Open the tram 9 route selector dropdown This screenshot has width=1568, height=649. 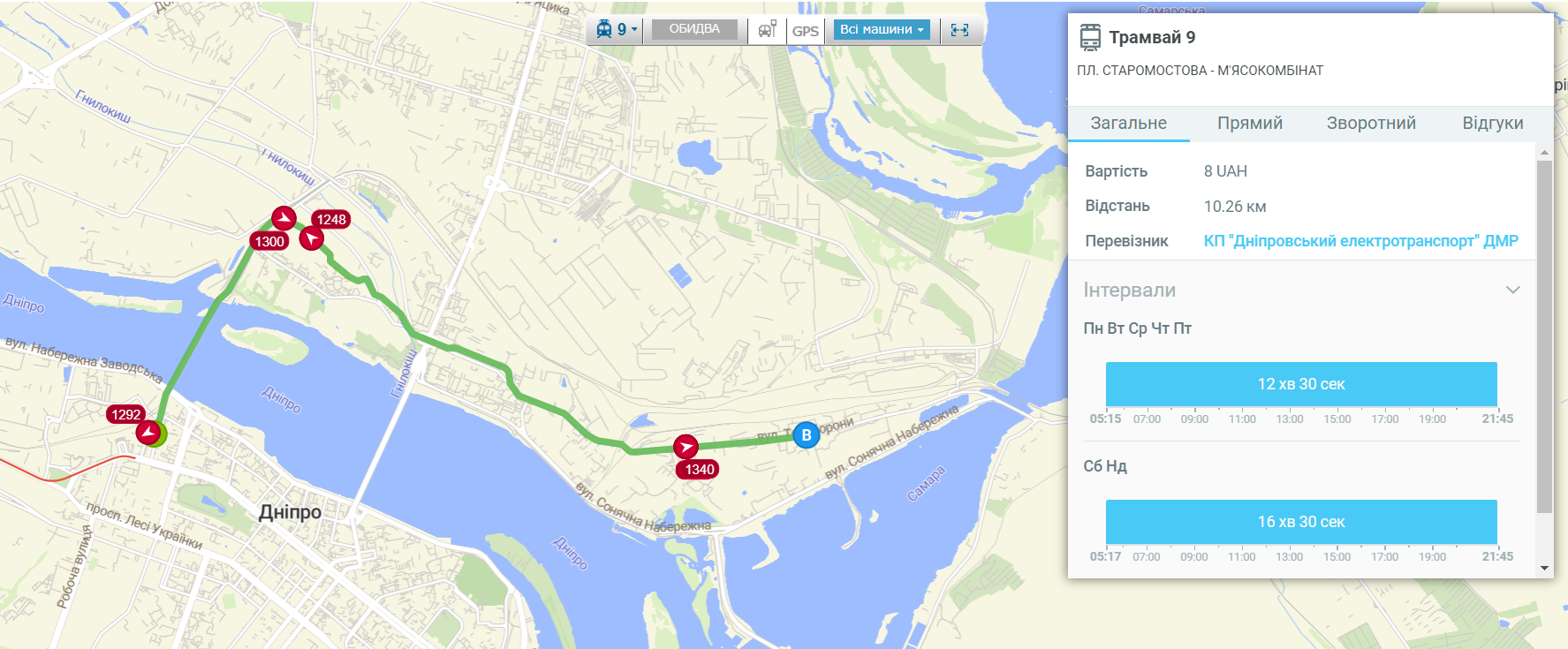[x=617, y=30]
